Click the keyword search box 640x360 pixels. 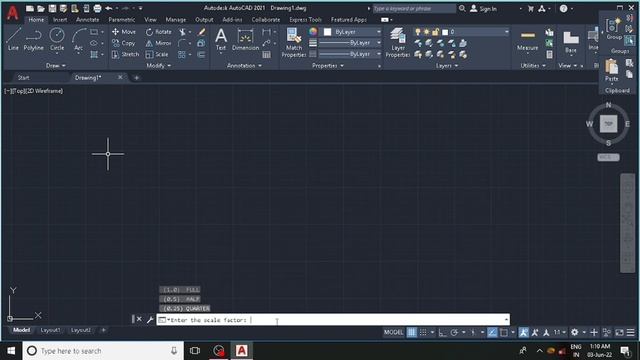[414, 8]
